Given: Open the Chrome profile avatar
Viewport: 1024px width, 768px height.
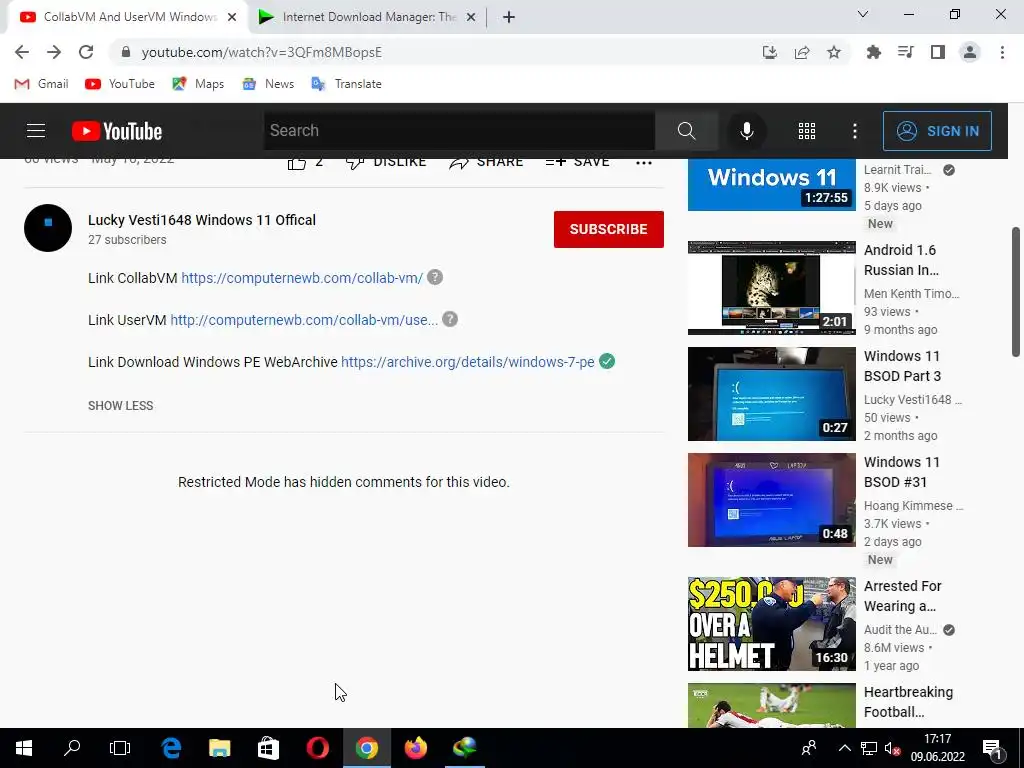Looking at the screenshot, I should coord(970,52).
